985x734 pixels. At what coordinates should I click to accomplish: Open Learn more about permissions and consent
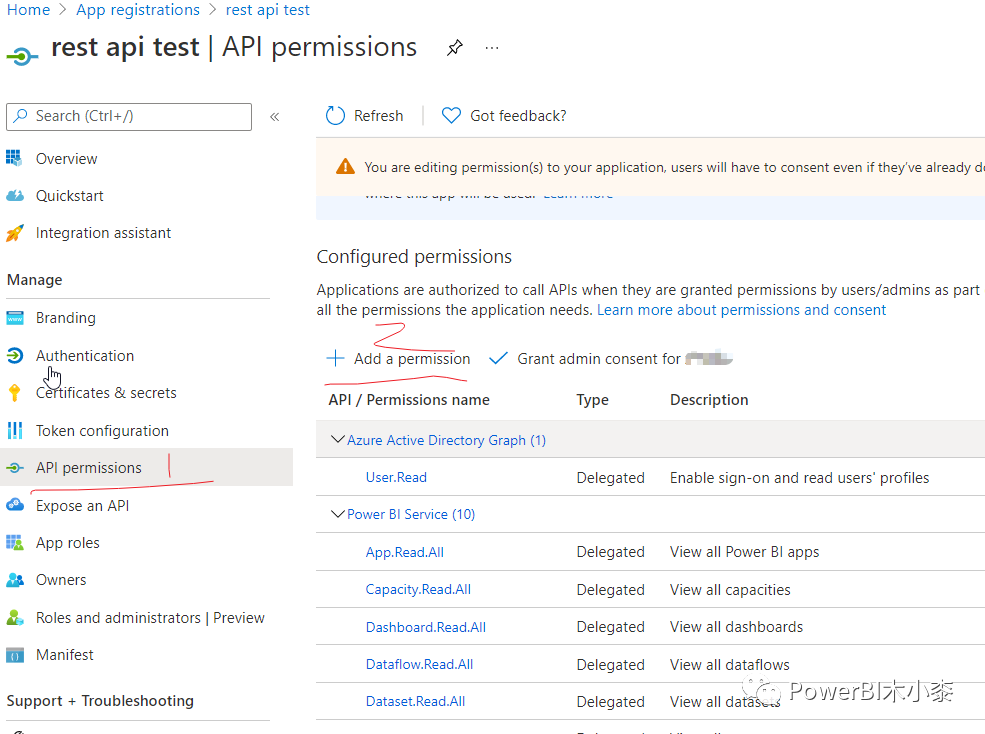(741, 310)
